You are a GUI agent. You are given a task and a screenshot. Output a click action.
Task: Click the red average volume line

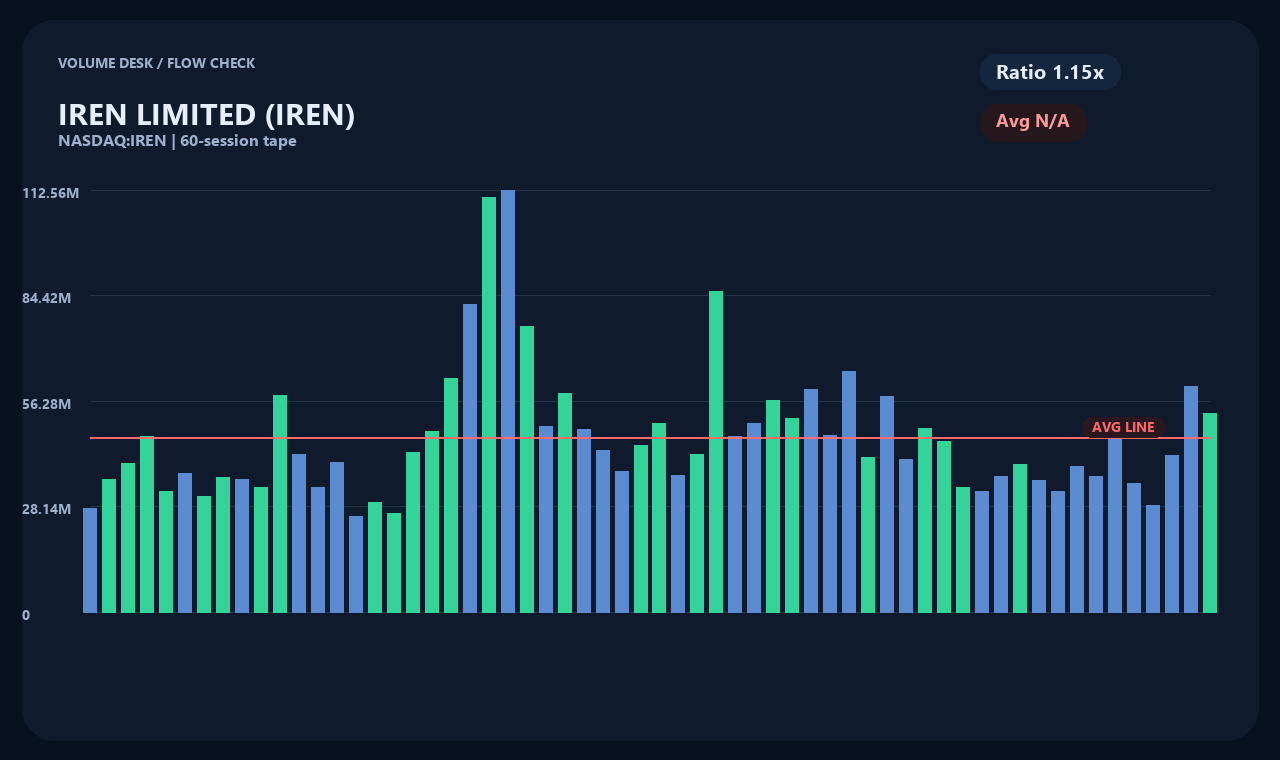coord(650,438)
